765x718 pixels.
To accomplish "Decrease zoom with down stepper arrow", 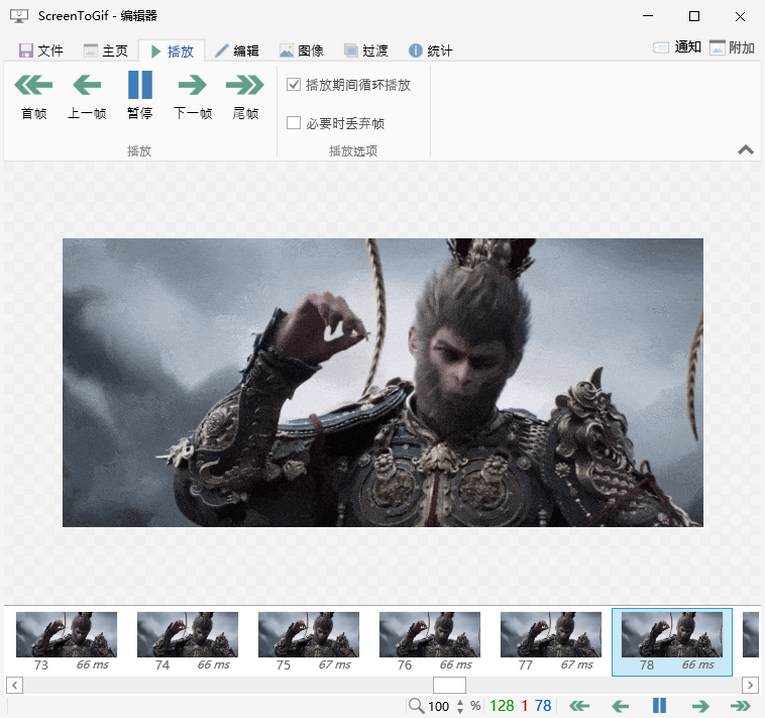I will (x=460, y=710).
